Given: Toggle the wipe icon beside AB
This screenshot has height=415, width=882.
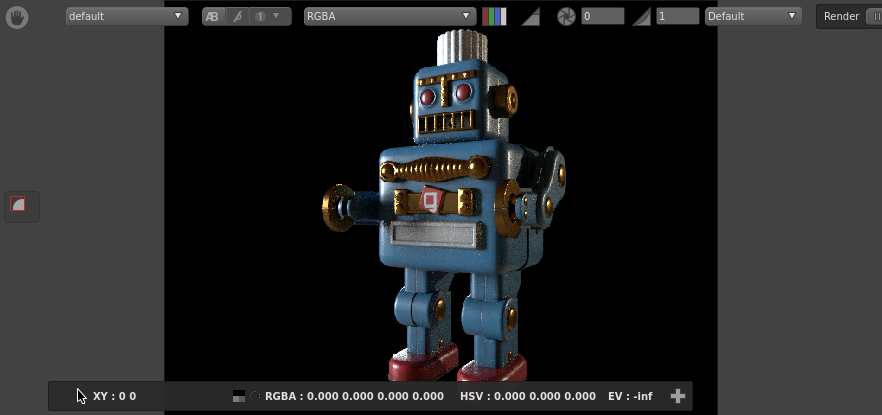Looking at the screenshot, I should (x=237, y=16).
